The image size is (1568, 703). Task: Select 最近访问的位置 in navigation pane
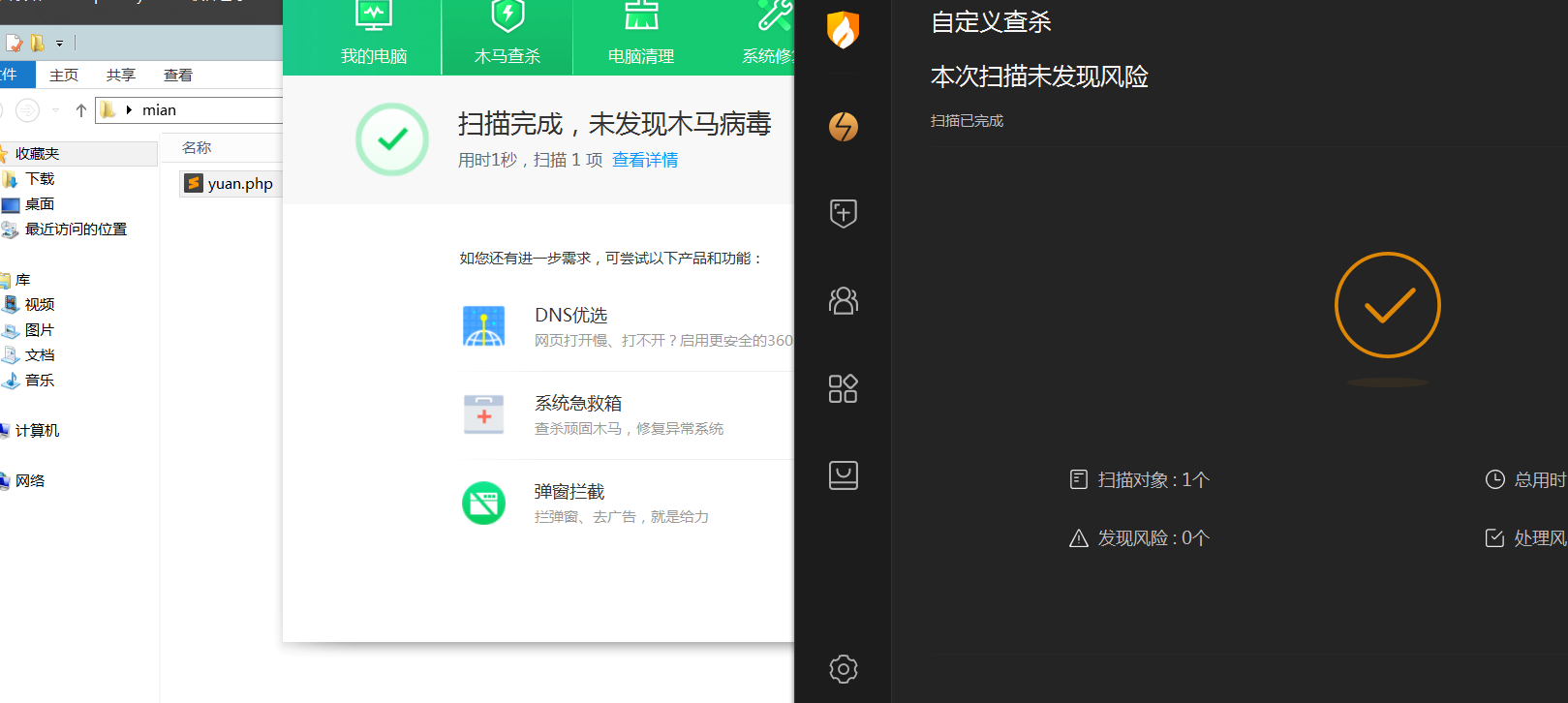point(76,229)
